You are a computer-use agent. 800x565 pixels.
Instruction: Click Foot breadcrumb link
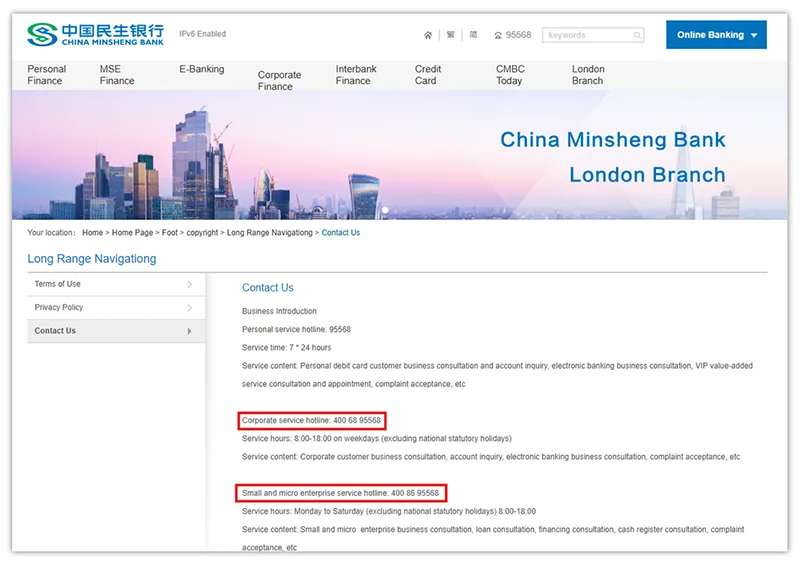(x=169, y=233)
